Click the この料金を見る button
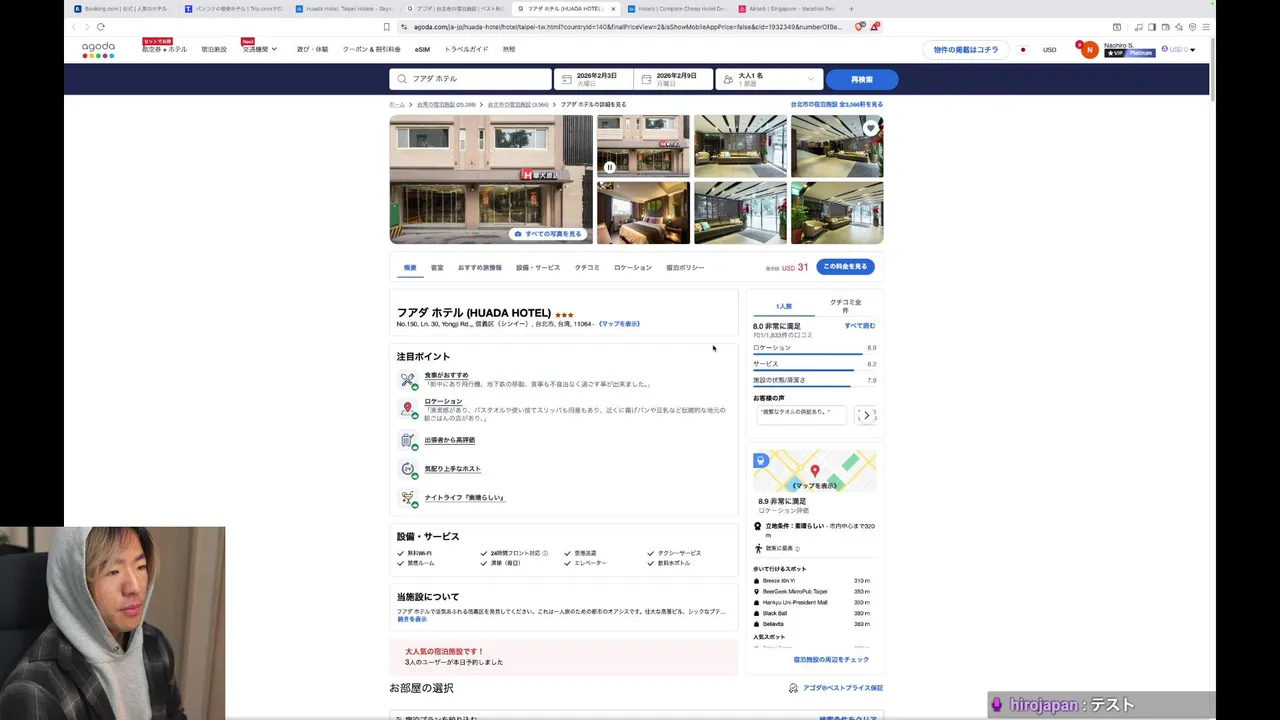 [x=846, y=267]
